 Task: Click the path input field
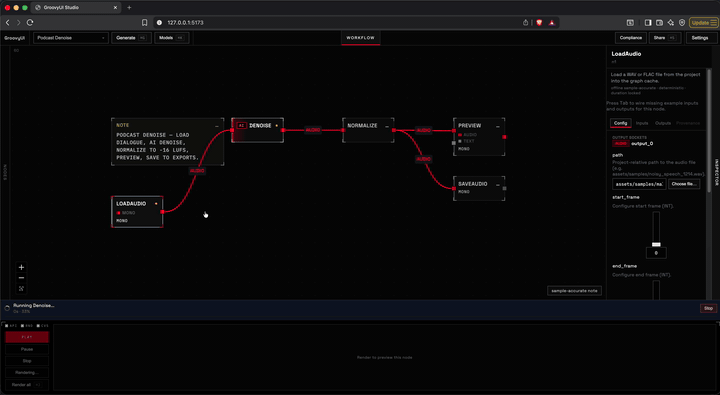[639, 184]
